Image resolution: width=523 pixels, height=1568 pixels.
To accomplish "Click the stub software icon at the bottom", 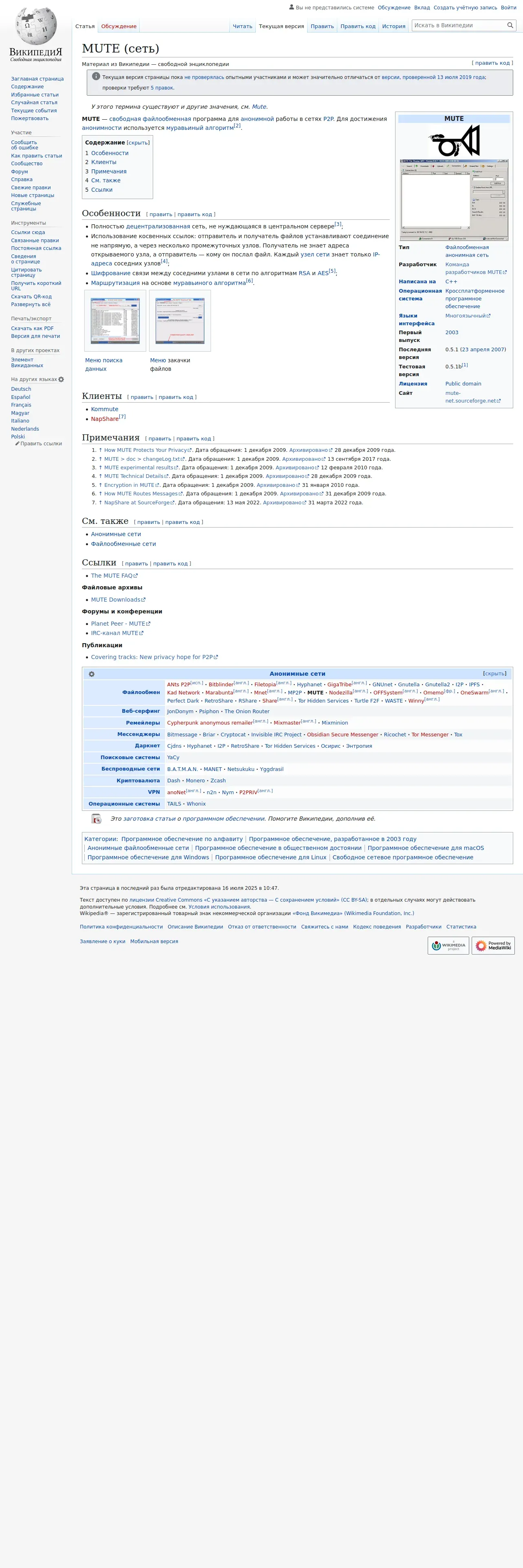I will tap(96, 819).
